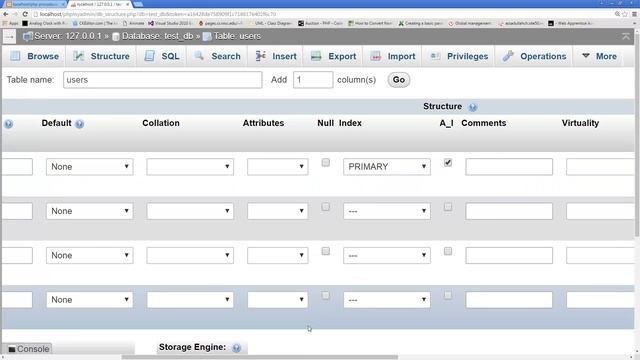Click the browser back arrow

coord(6,14)
